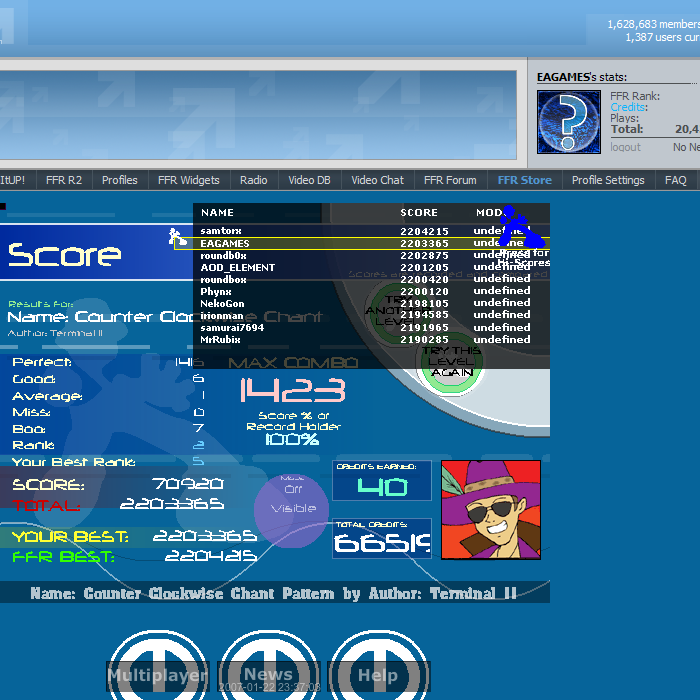This screenshot has height=700, width=700.
Task: Click the purple hat character portrait
Action: (x=490, y=509)
